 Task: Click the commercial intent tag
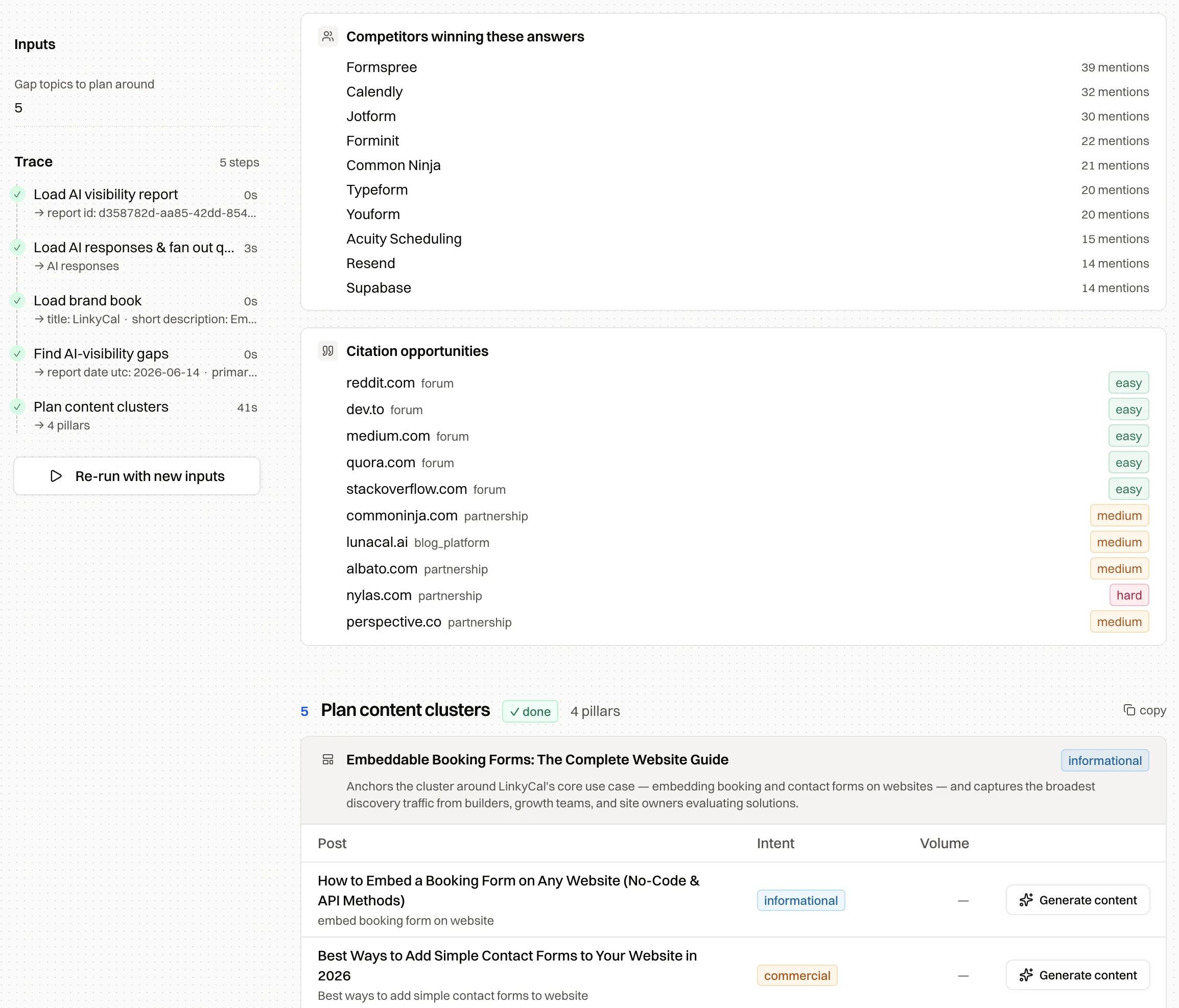pos(796,976)
